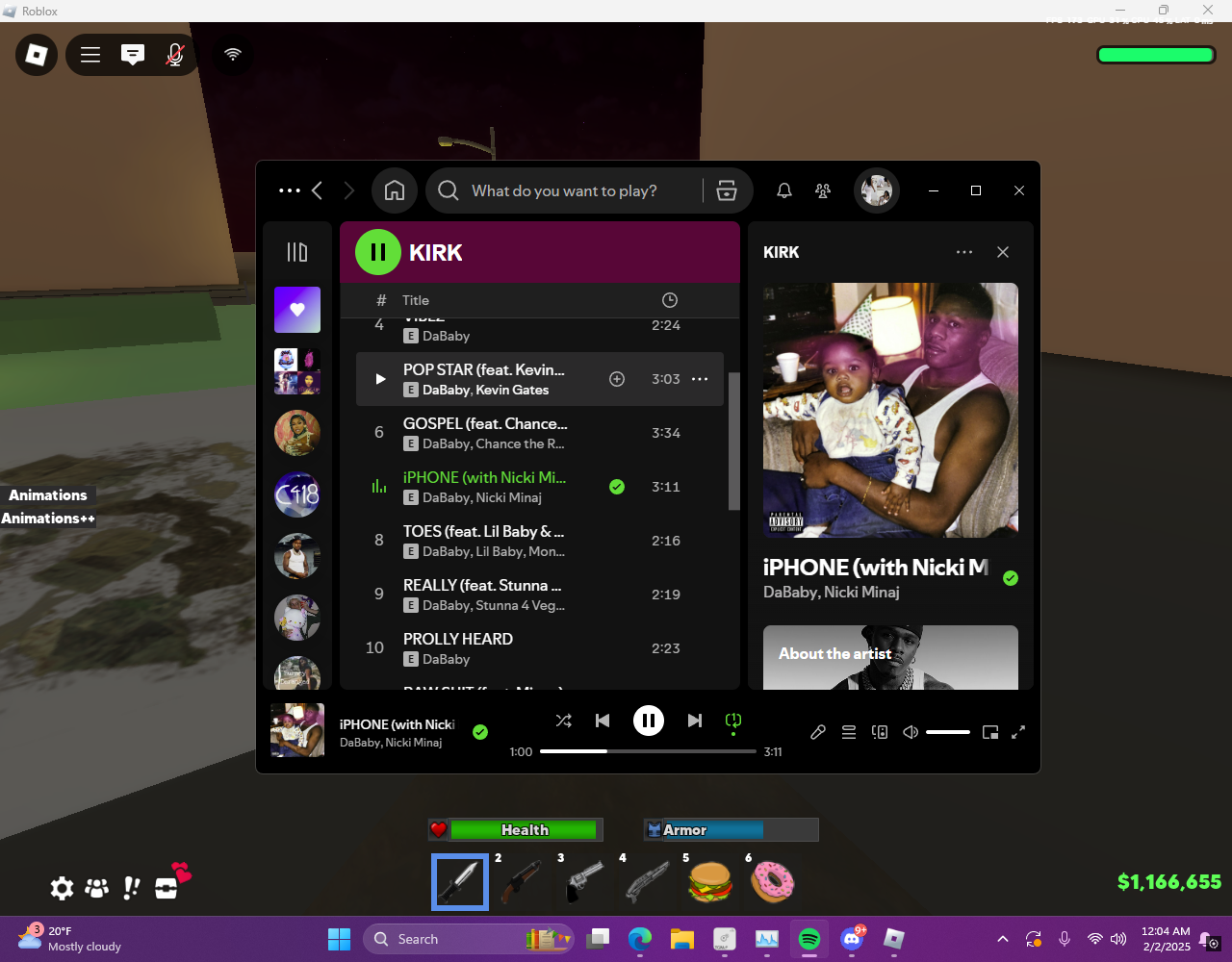Go back in Spotify navigation
The image size is (1232, 962).
318,190
